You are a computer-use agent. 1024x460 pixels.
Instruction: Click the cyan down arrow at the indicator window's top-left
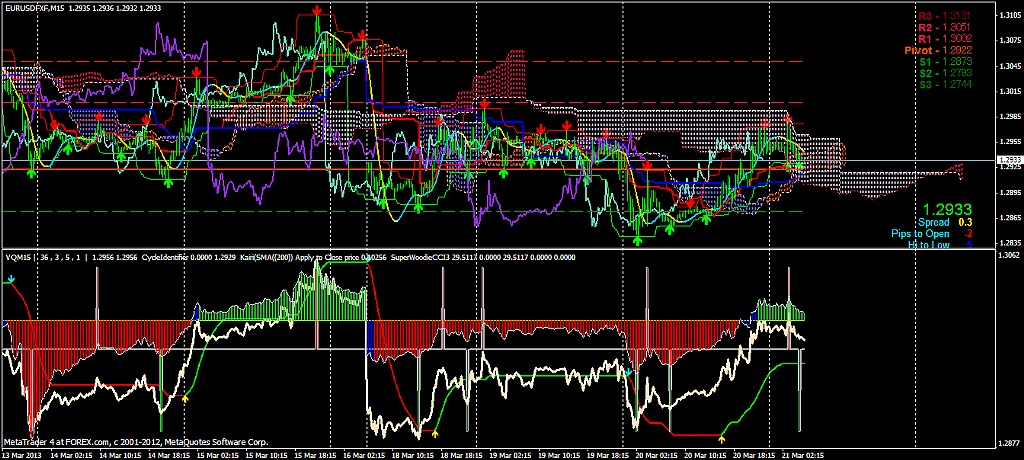[9, 283]
